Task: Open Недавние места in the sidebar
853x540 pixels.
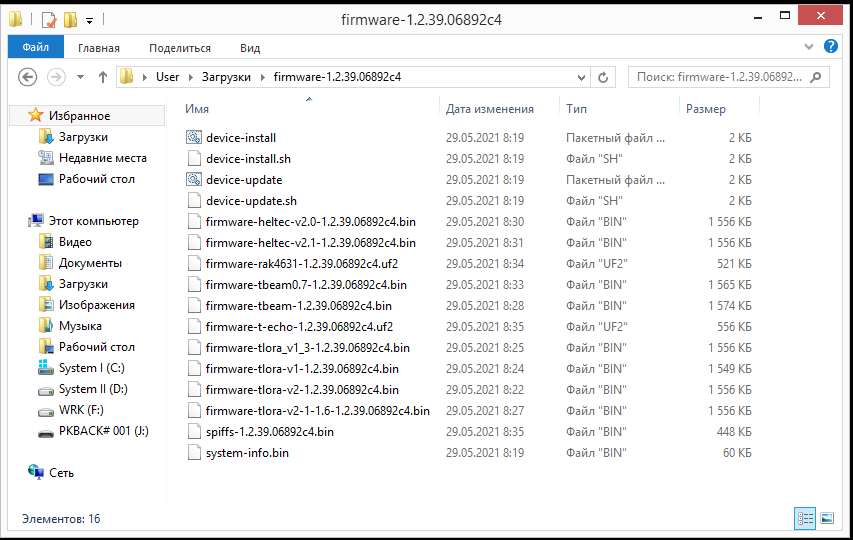Action: 103,158
